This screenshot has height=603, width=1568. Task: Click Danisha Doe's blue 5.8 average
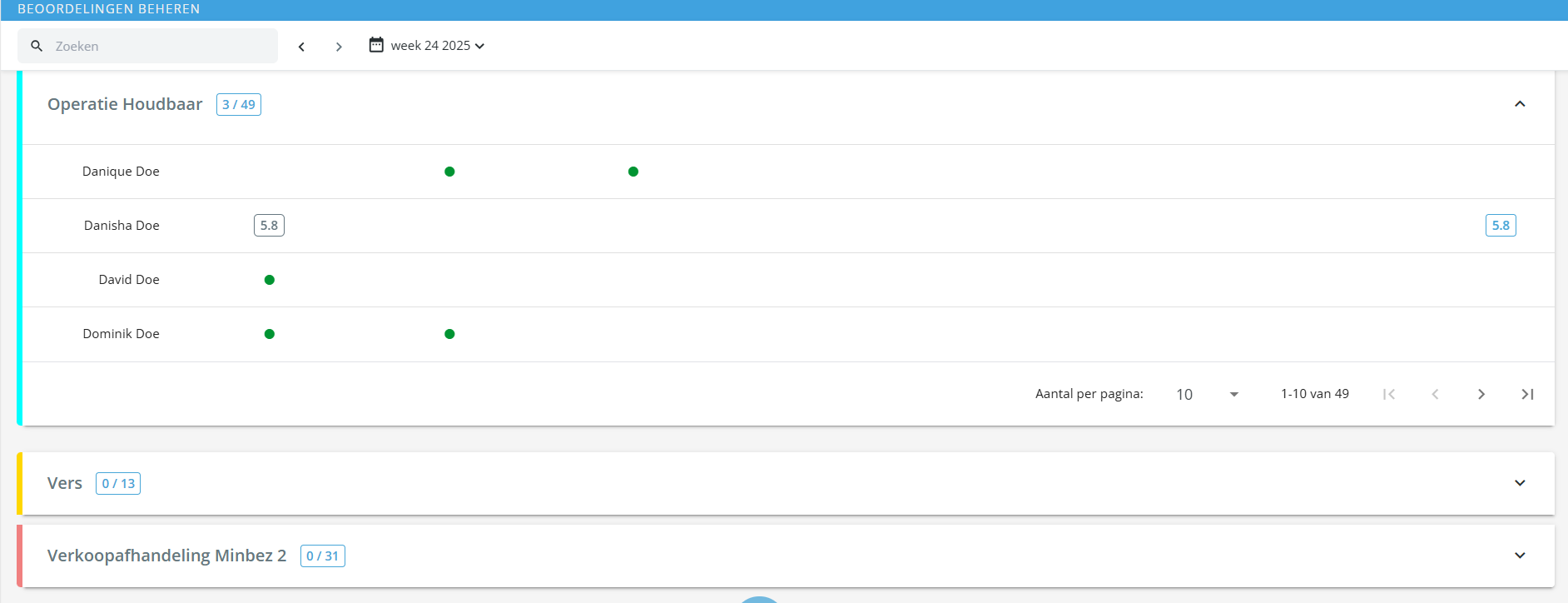coord(1501,226)
